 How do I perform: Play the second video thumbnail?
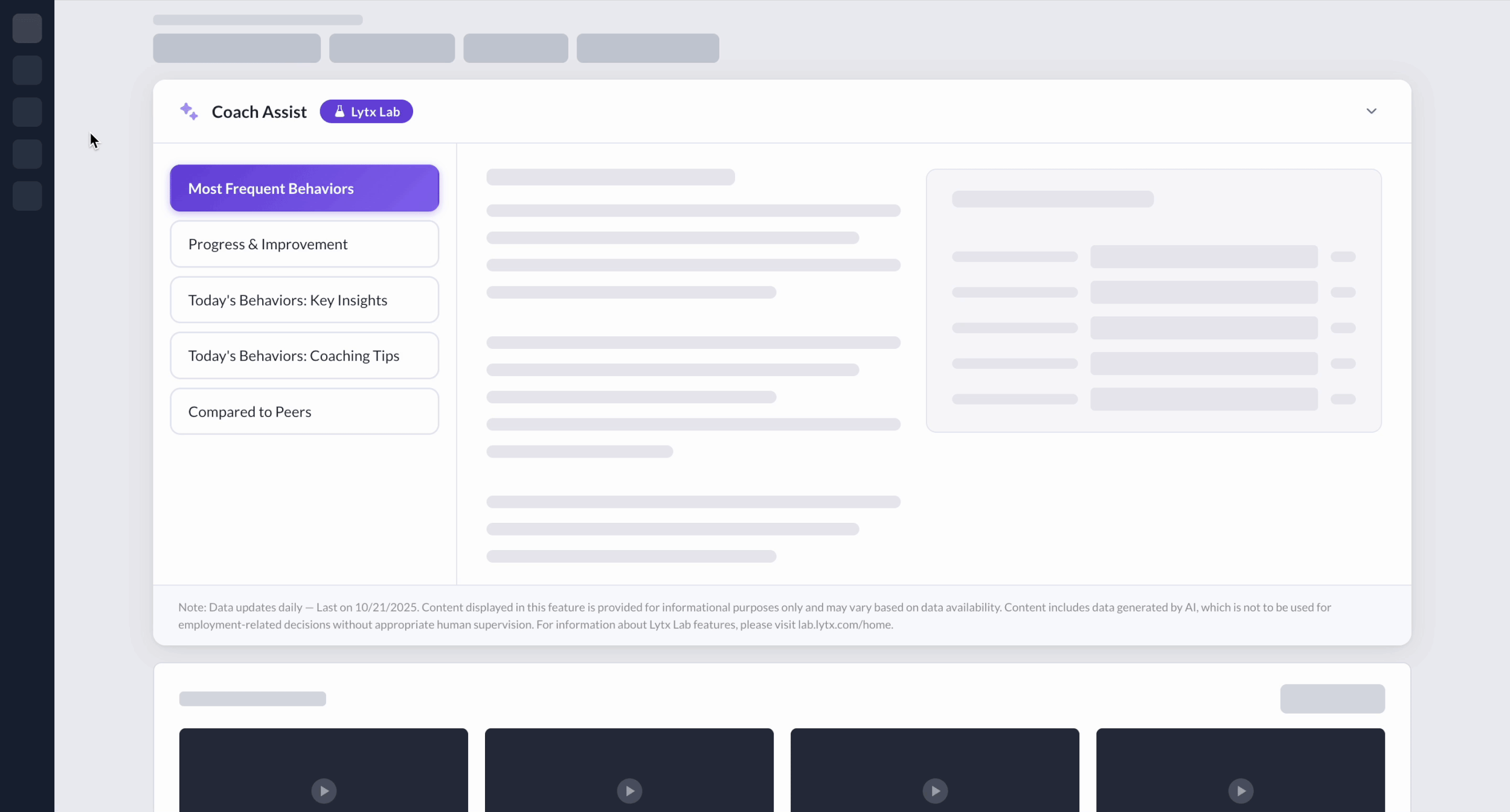[x=629, y=790]
